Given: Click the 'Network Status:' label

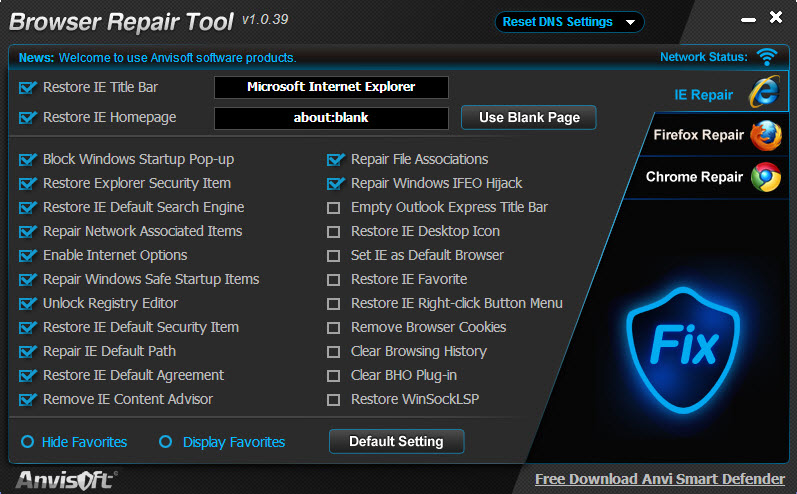Looking at the screenshot, I should [703, 57].
